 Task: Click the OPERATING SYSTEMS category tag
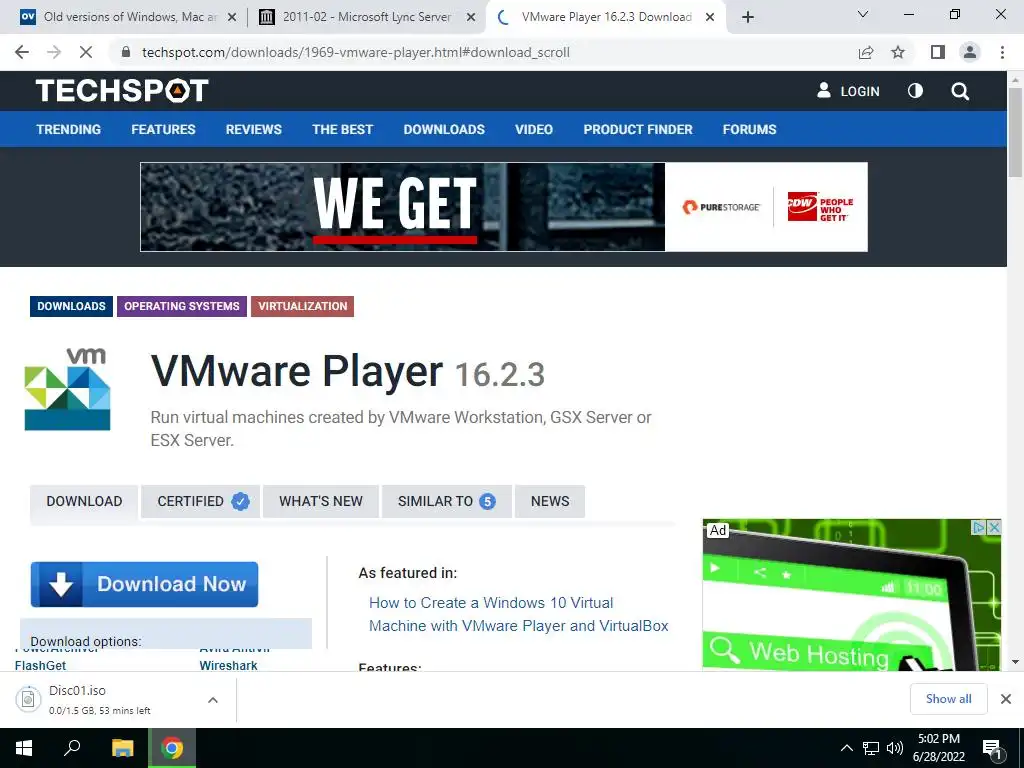pyautogui.click(x=182, y=306)
